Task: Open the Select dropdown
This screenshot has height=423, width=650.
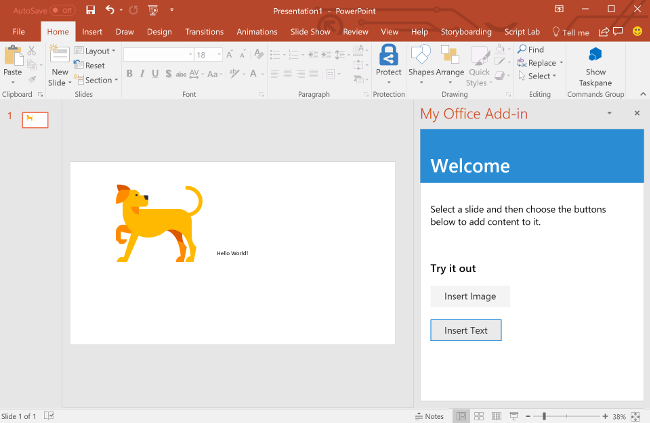Action: coord(537,76)
